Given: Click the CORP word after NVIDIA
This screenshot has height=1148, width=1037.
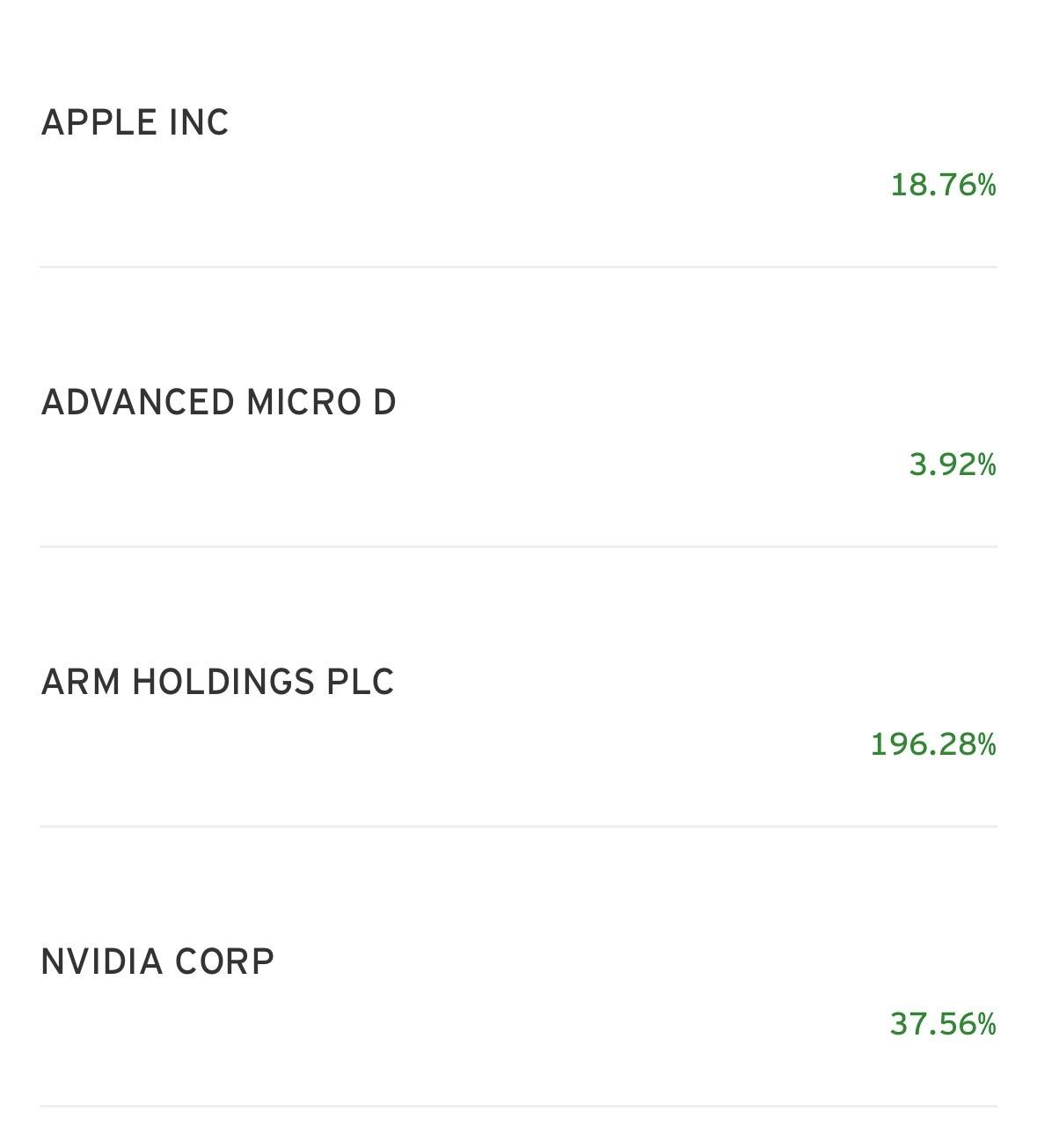Looking at the screenshot, I should [225, 962].
